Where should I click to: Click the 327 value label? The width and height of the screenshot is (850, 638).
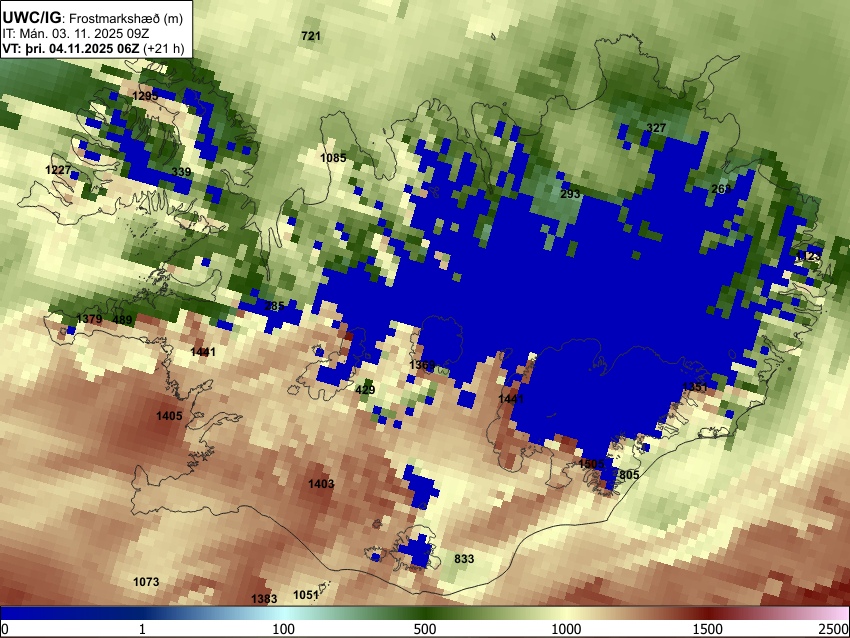pyautogui.click(x=656, y=128)
